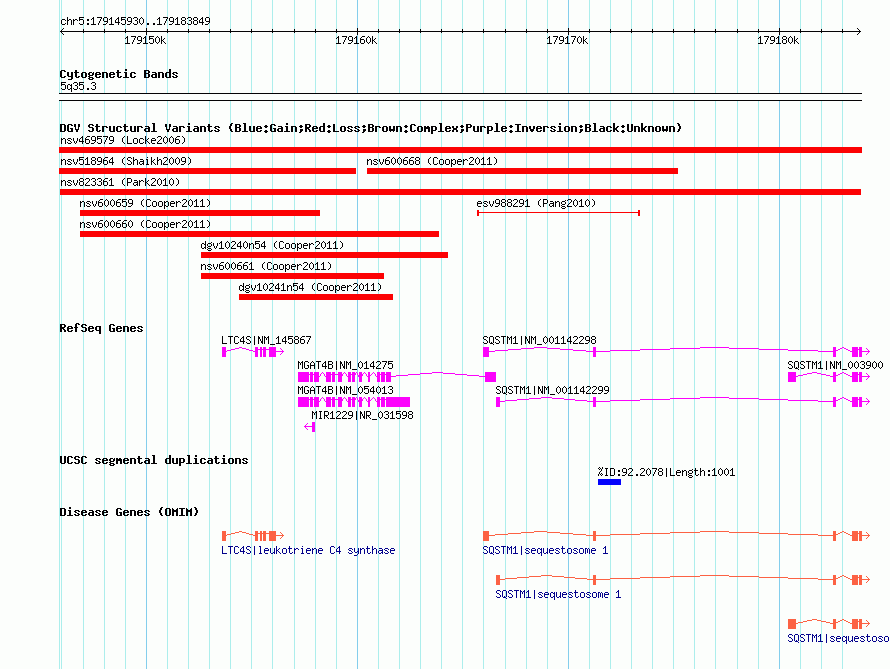Click the SQSTM1 NM_003900 transcript glyph

[x=829, y=377]
